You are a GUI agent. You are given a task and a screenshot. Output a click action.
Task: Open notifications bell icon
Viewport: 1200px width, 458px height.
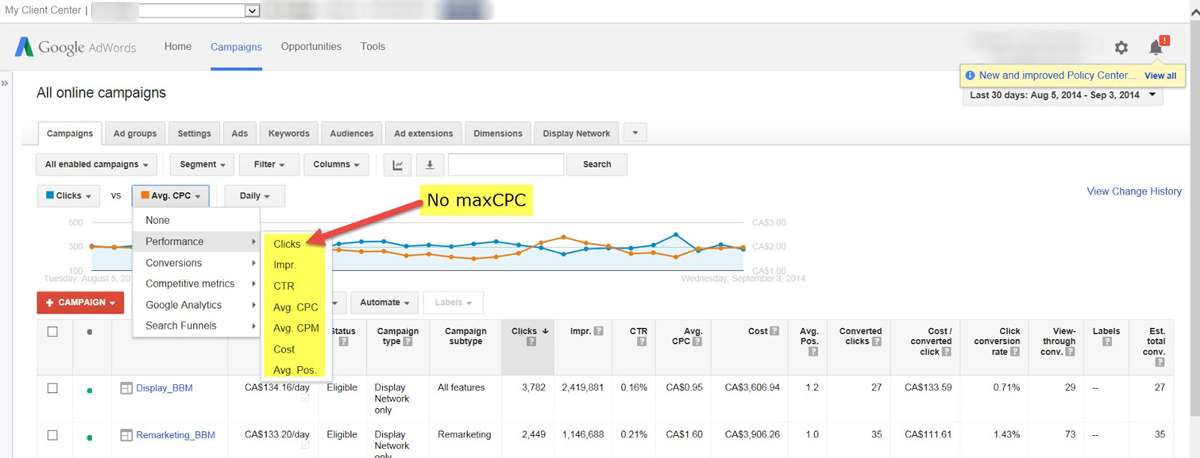1156,47
